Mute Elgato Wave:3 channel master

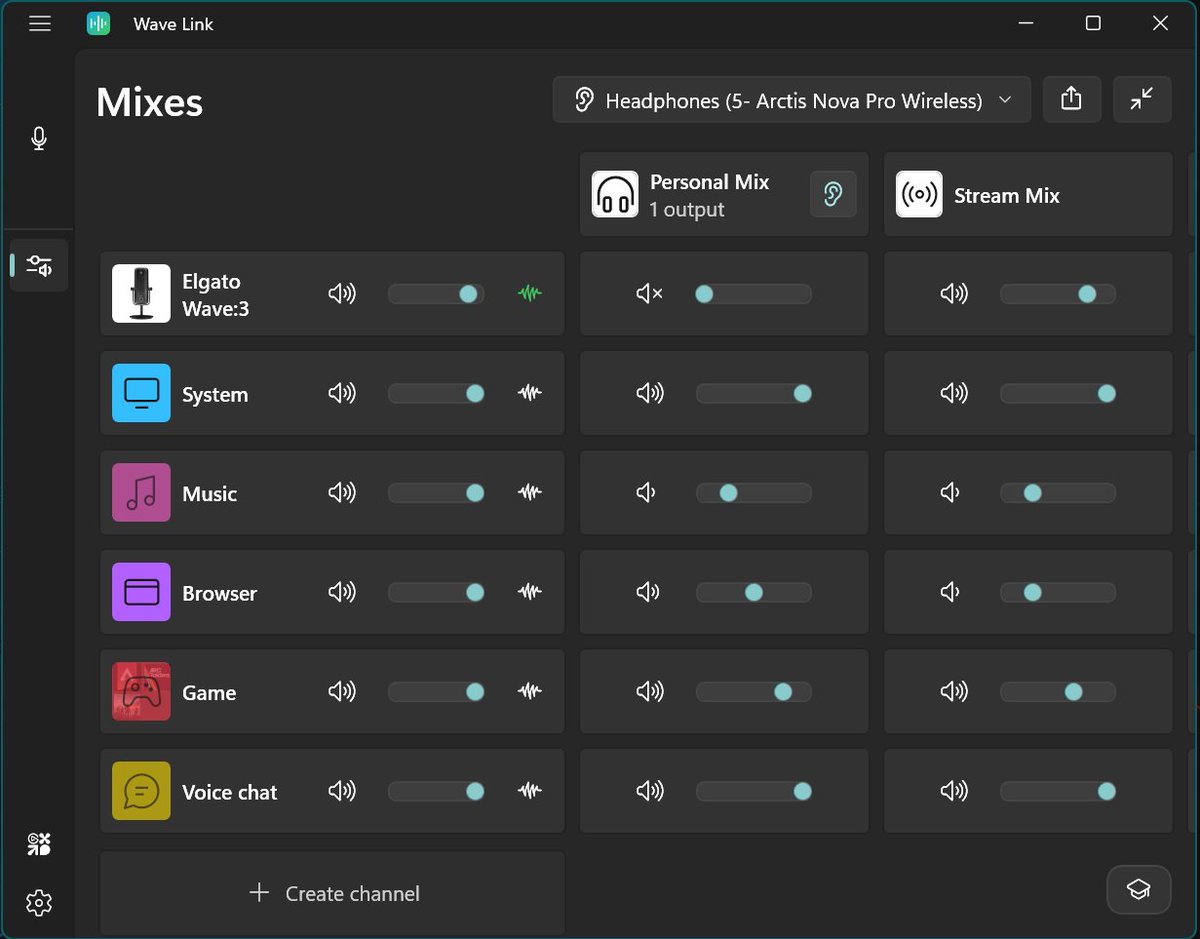coord(342,294)
